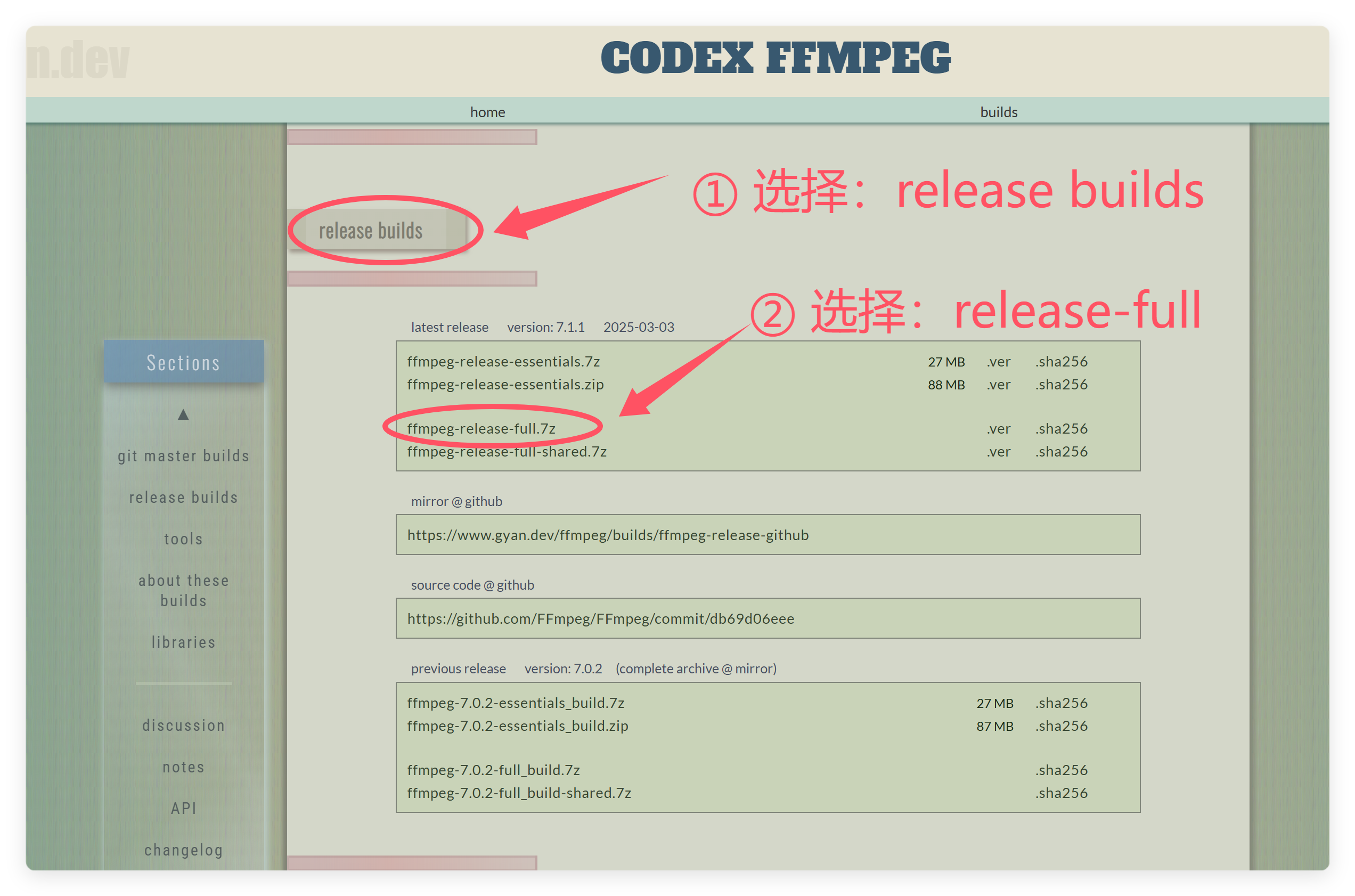Open the builds nav item
Screen dimensions: 1355x896
[999, 112]
